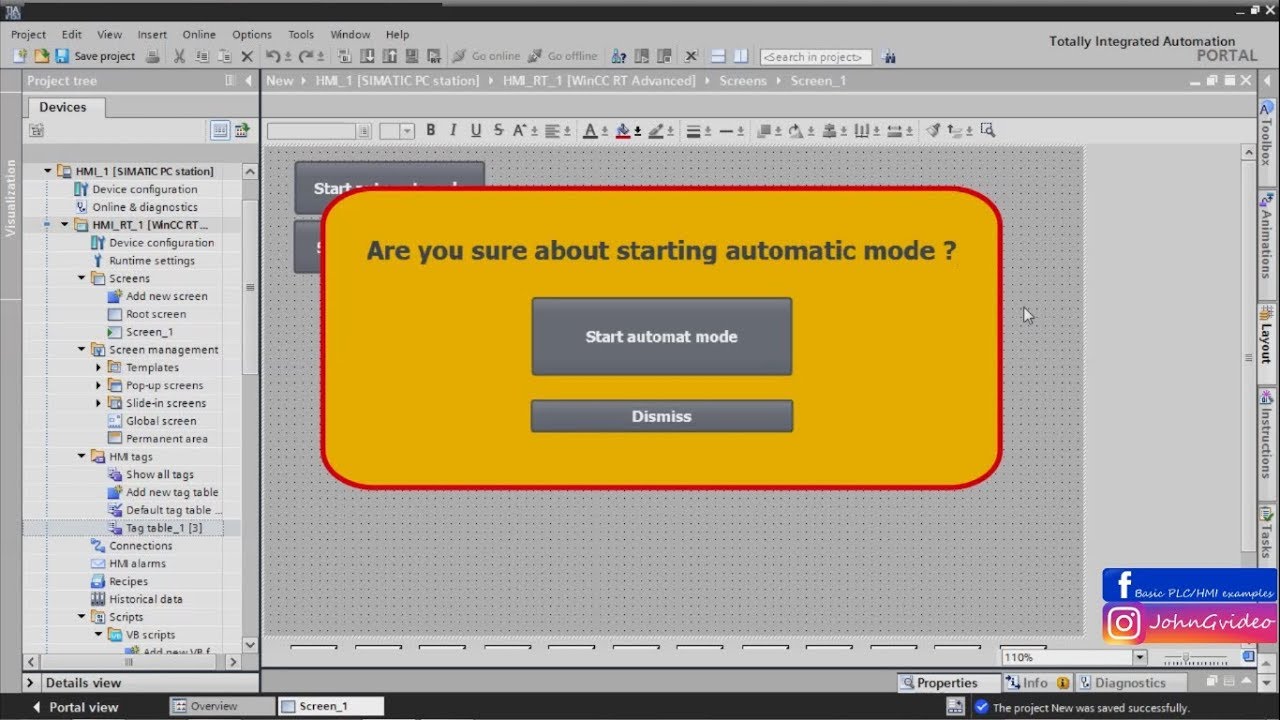Open the Online menu
Viewport: 1280px width, 720px height.
tap(199, 34)
